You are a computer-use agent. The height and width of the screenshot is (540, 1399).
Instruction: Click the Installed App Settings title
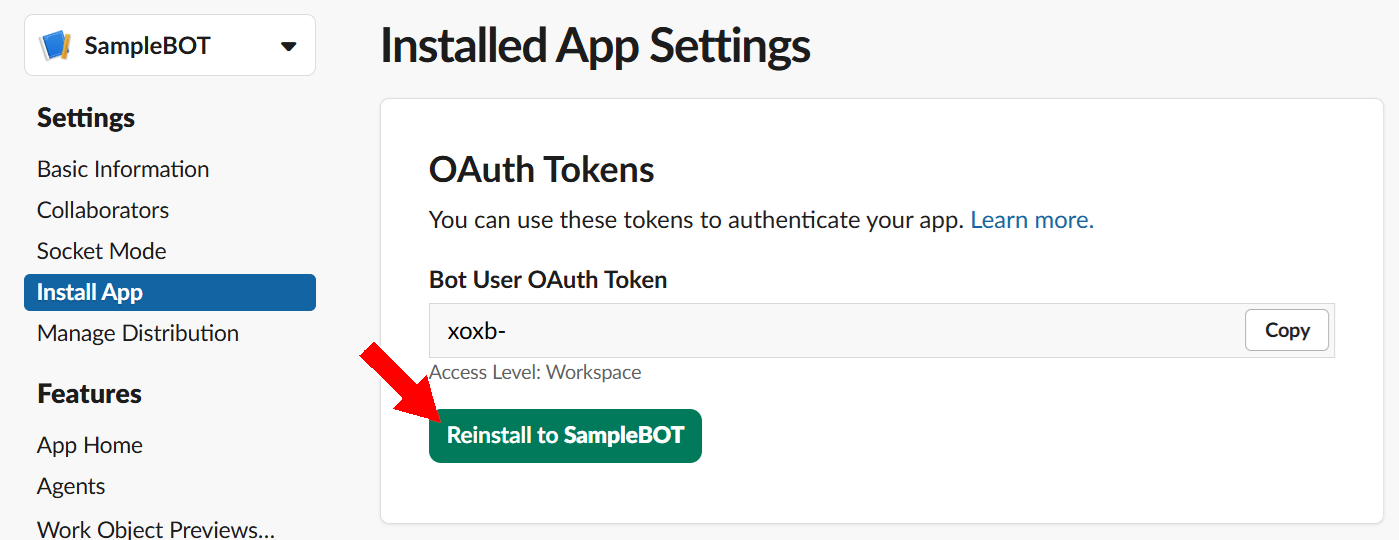click(x=595, y=46)
